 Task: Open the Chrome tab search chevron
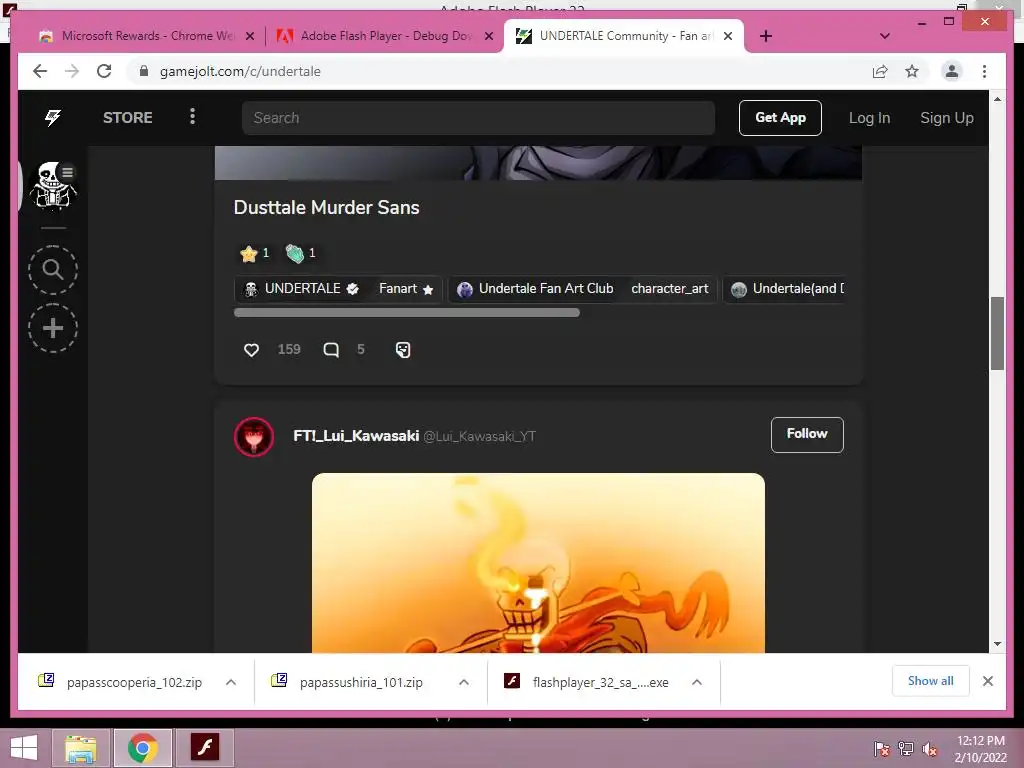pos(885,36)
